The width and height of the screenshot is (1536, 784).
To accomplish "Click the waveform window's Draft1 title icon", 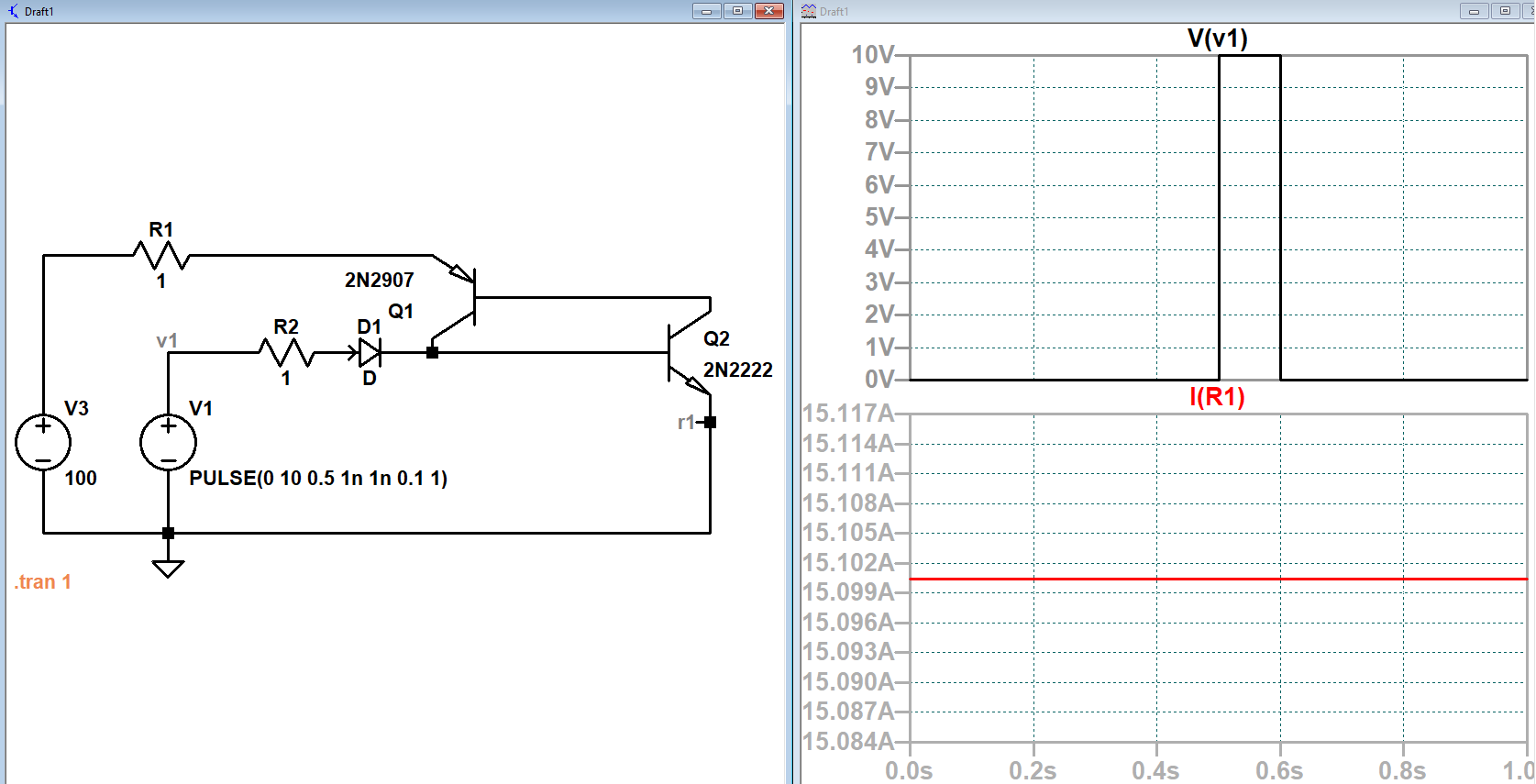I will 809,11.
